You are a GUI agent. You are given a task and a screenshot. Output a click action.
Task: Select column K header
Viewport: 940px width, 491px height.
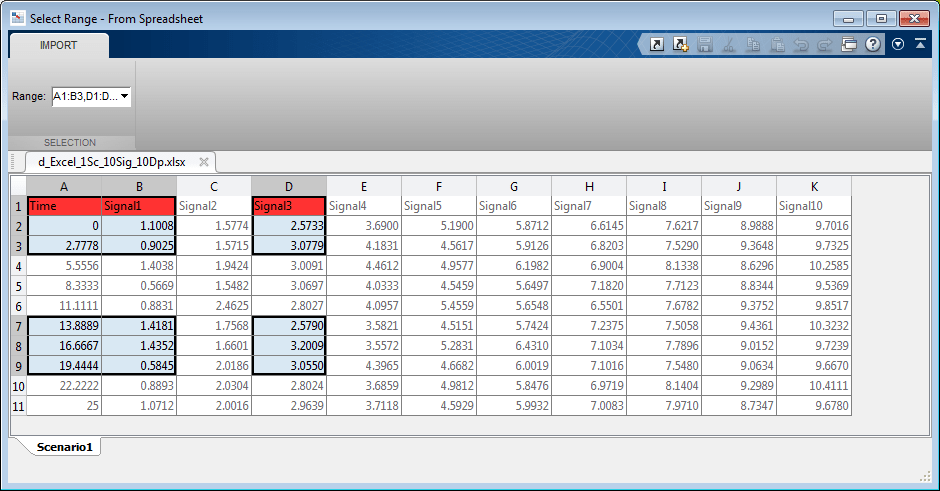(x=814, y=186)
